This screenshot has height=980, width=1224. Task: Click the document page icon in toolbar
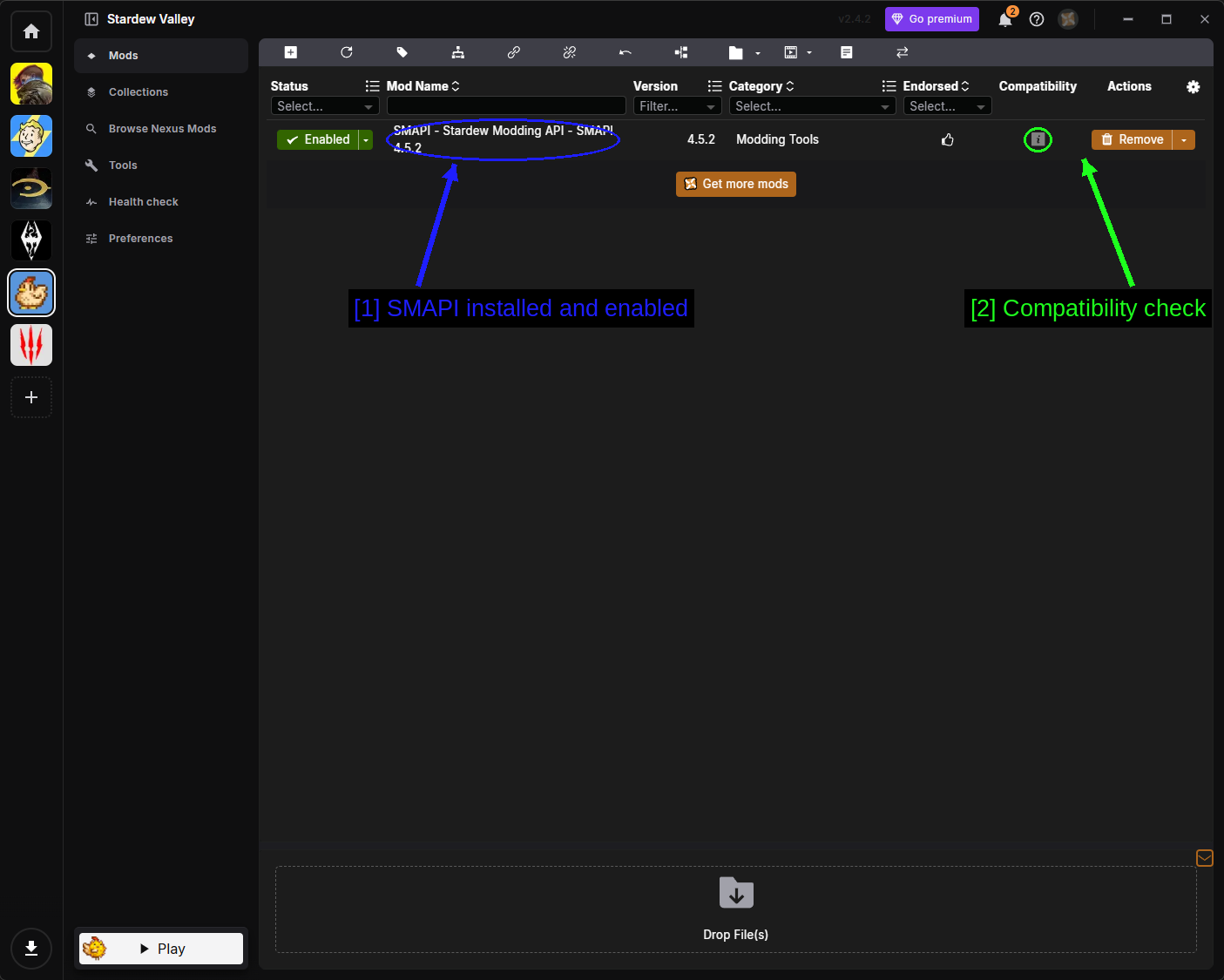847,52
